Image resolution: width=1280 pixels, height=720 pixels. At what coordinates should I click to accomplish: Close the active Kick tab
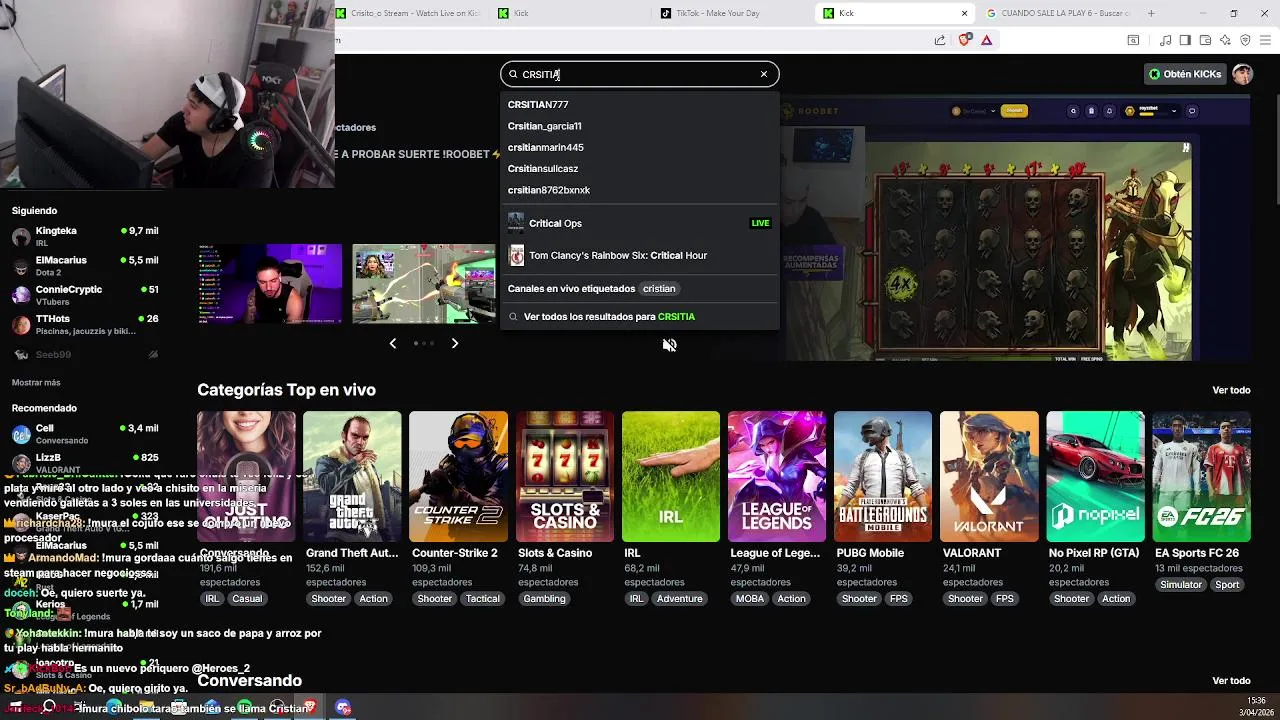[964, 13]
